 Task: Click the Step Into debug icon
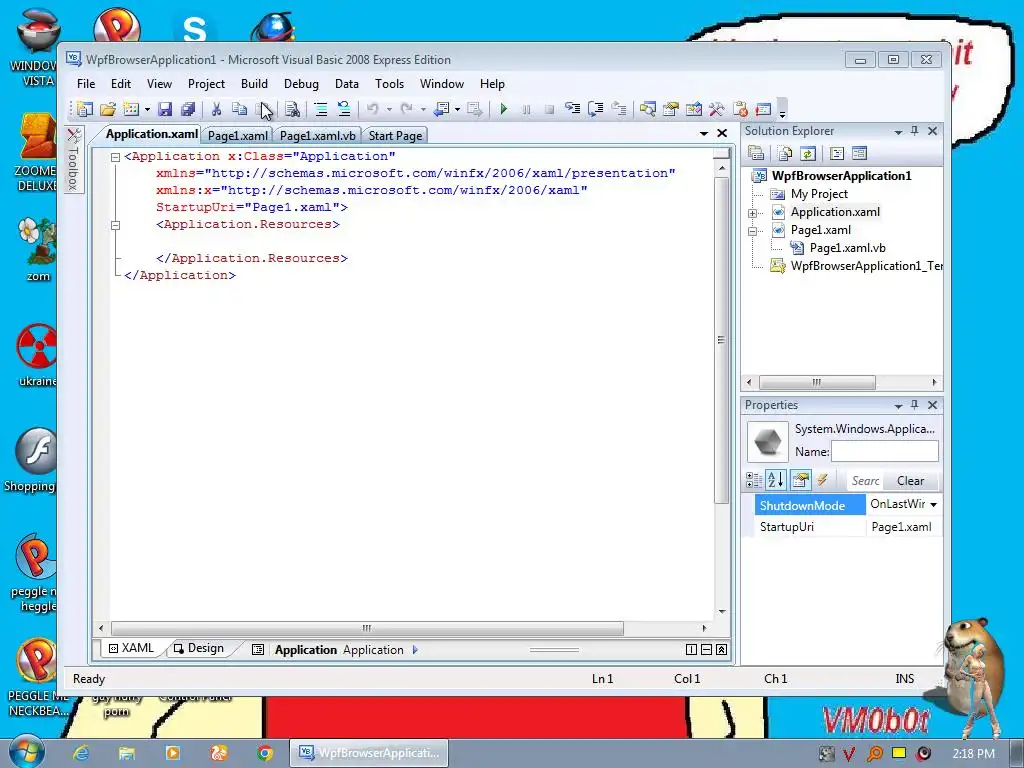click(573, 109)
